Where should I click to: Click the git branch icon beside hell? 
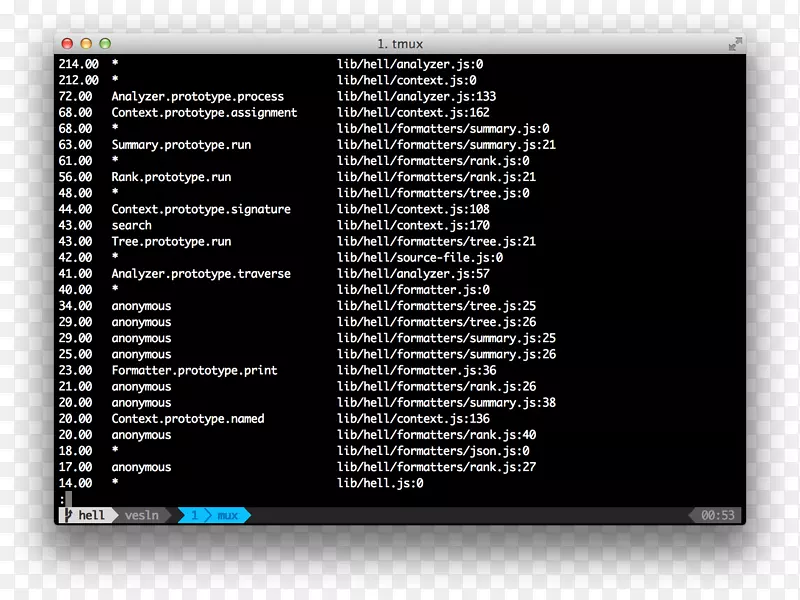coord(68,515)
